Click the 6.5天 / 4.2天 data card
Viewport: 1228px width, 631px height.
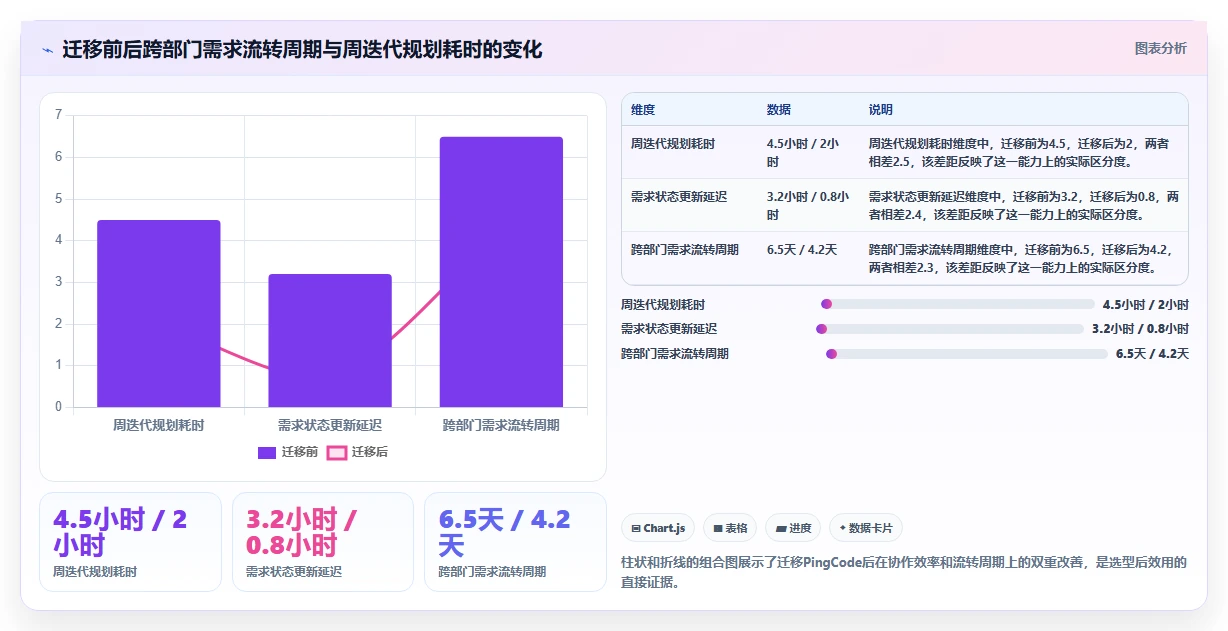[x=515, y=542]
